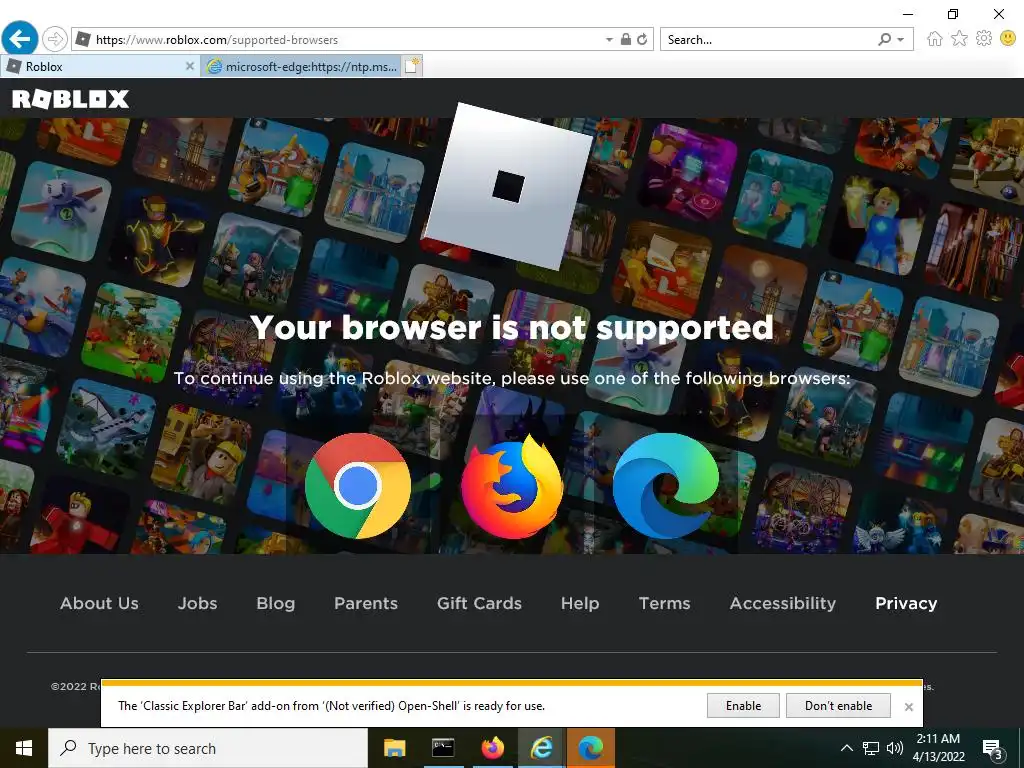Click the smiley feedback icon
This screenshot has height=768, width=1024.
point(1008,39)
